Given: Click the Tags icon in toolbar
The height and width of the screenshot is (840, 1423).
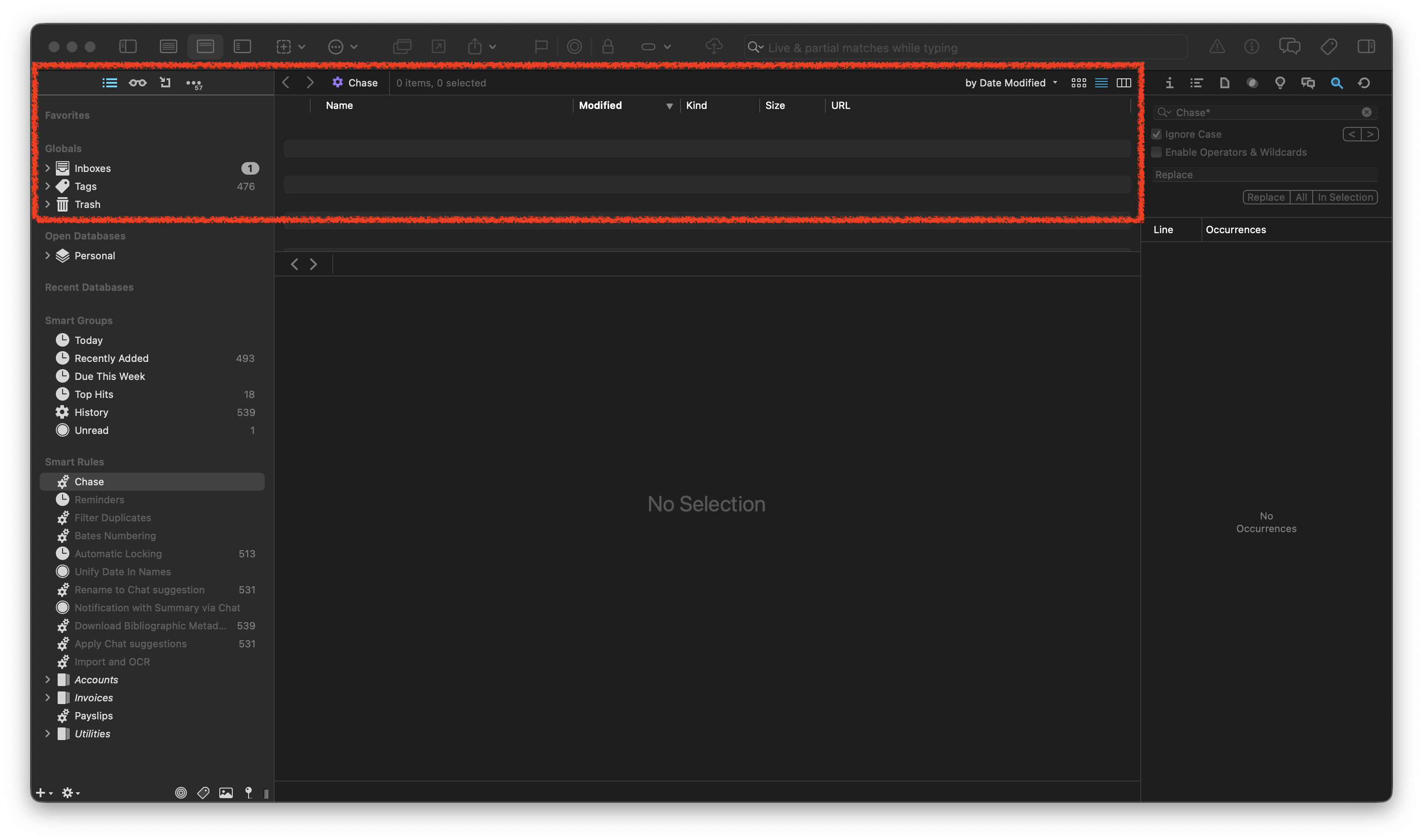Looking at the screenshot, I should click(x=1328, y=46).
